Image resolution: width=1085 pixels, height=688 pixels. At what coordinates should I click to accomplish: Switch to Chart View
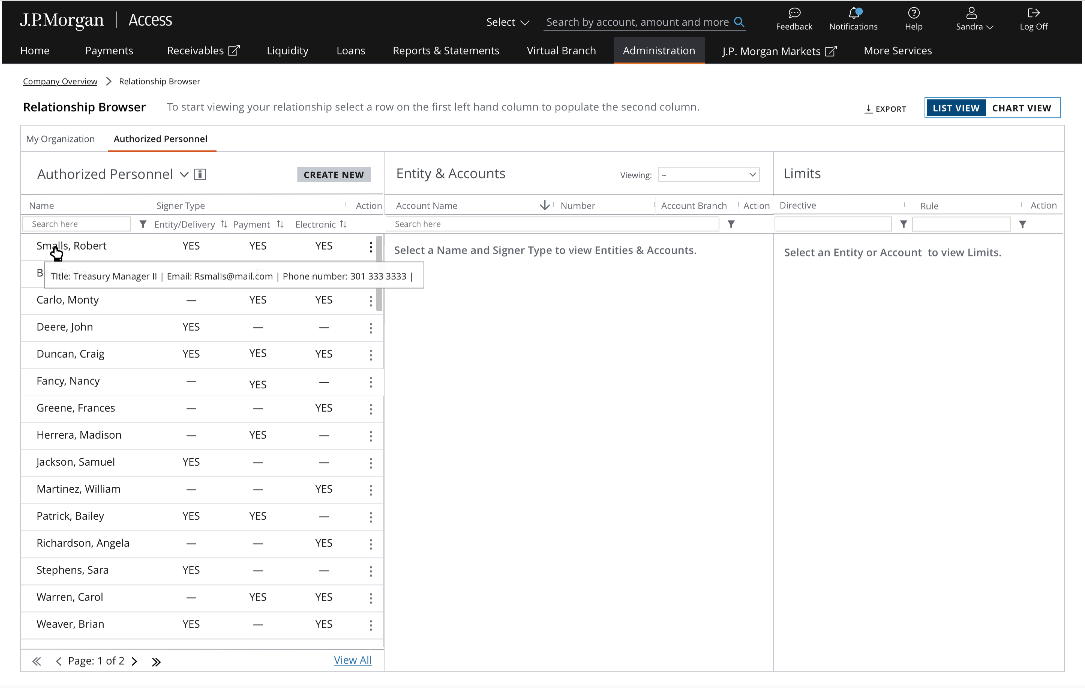click(1021, 108)
